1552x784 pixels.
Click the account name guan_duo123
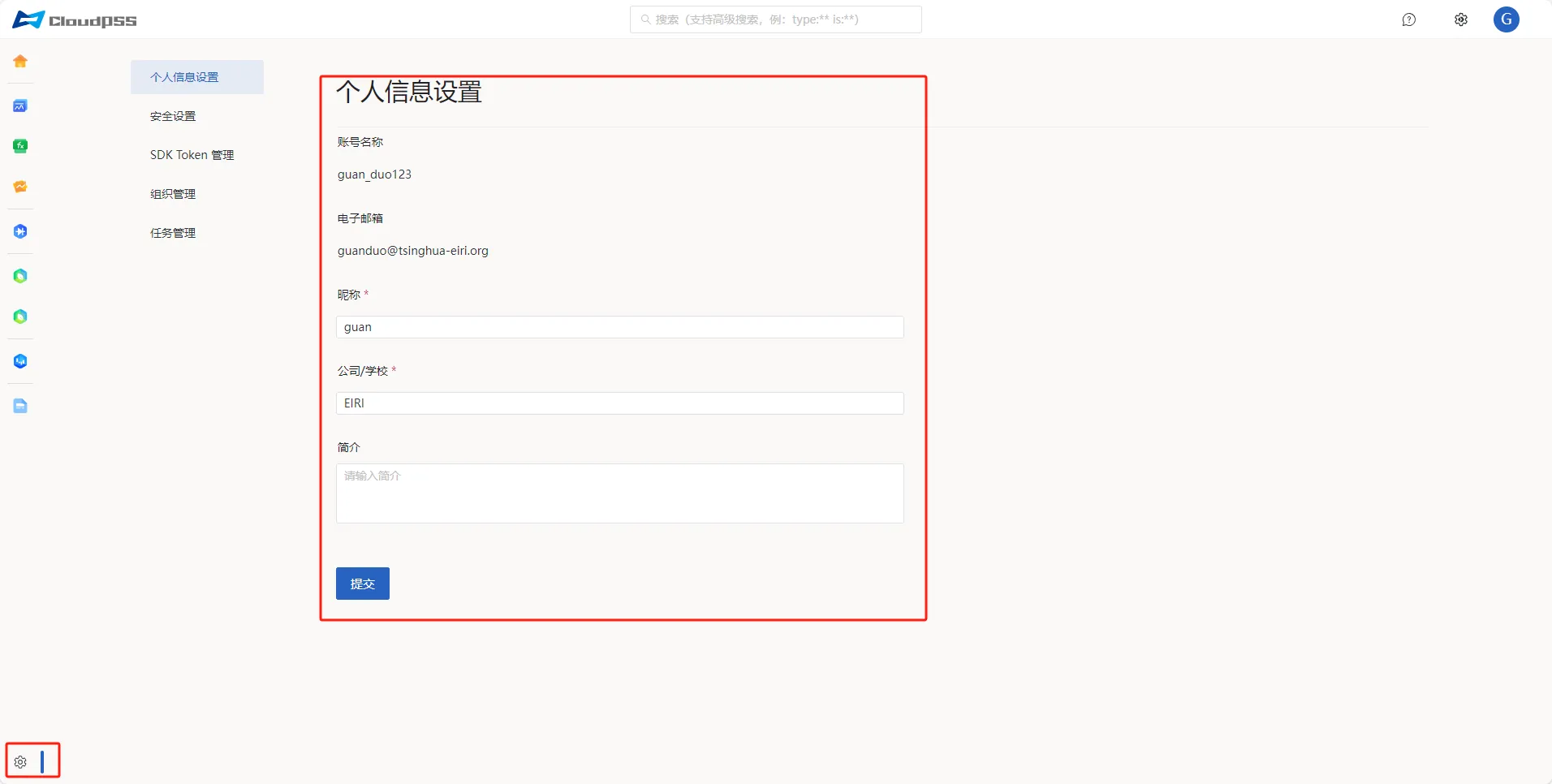374,174
